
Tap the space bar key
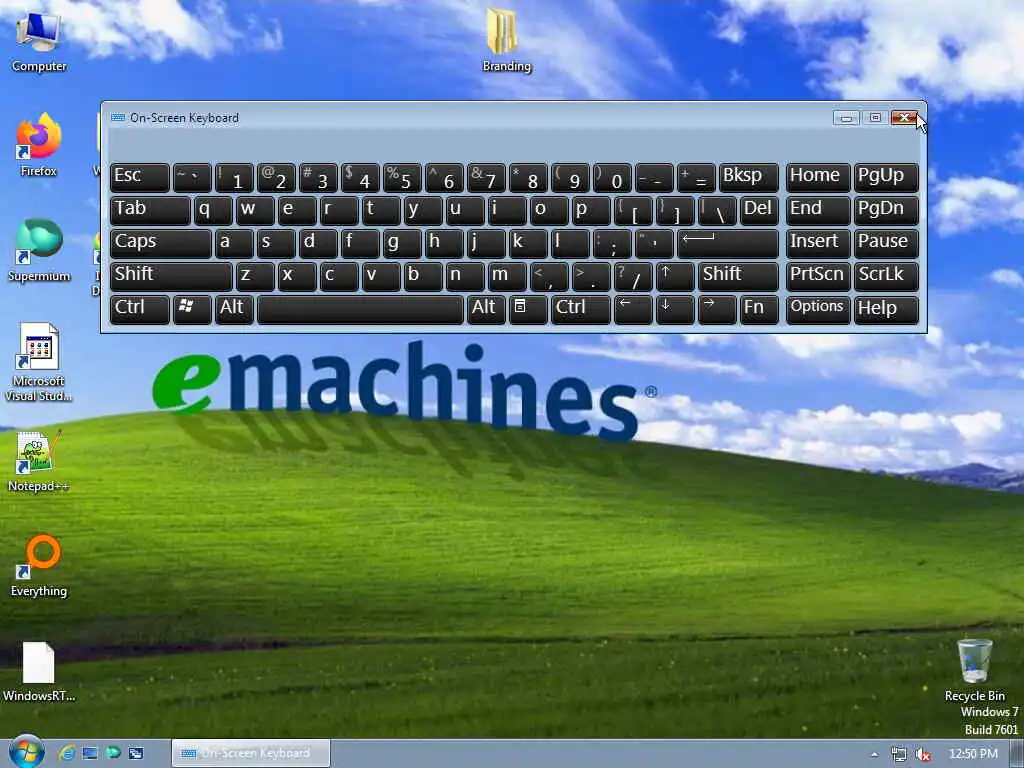coord(360,310)
